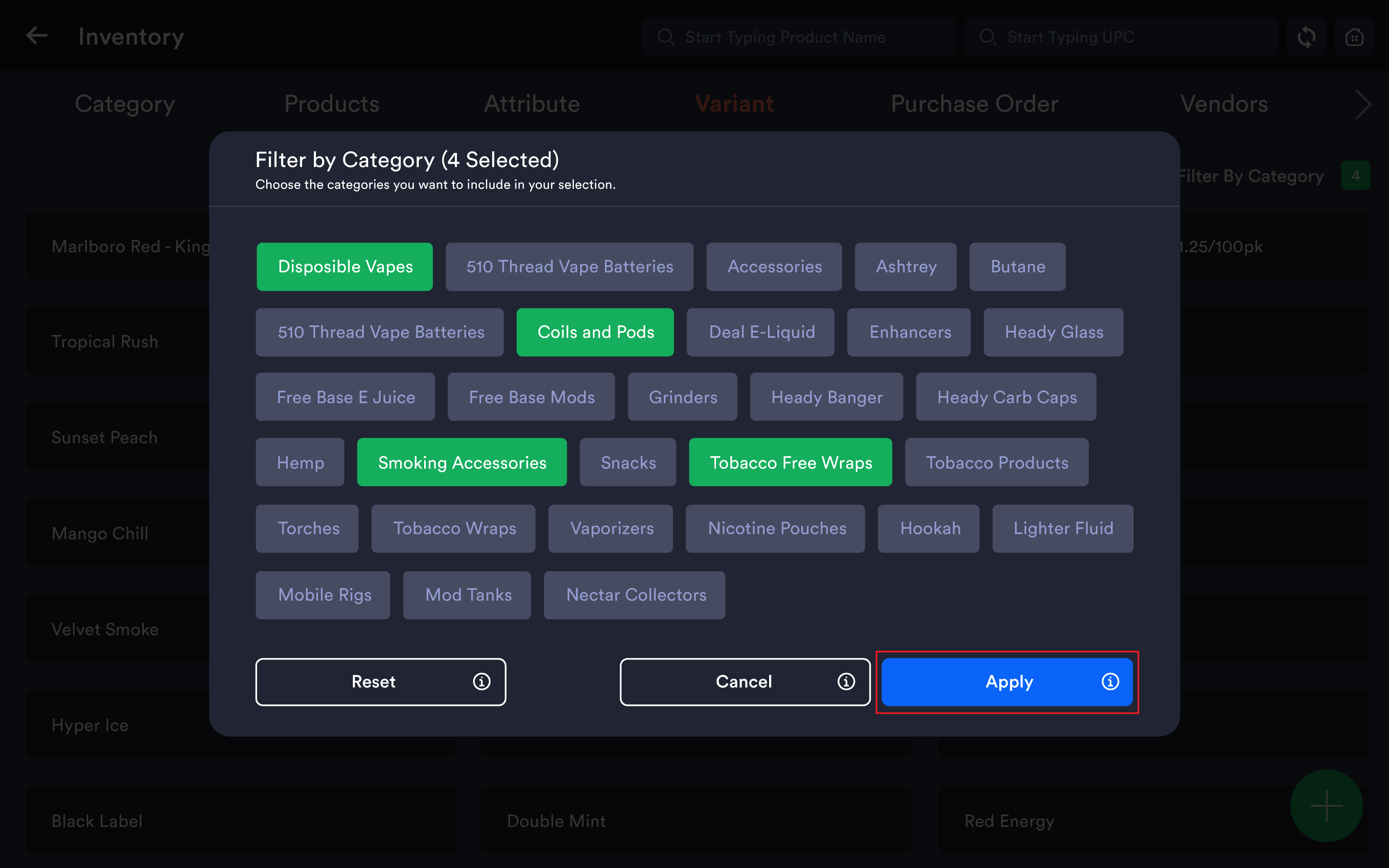Select the Grinders category chip
The width and height of the screenshot is (1389, 868).
[x=682, y=397]
